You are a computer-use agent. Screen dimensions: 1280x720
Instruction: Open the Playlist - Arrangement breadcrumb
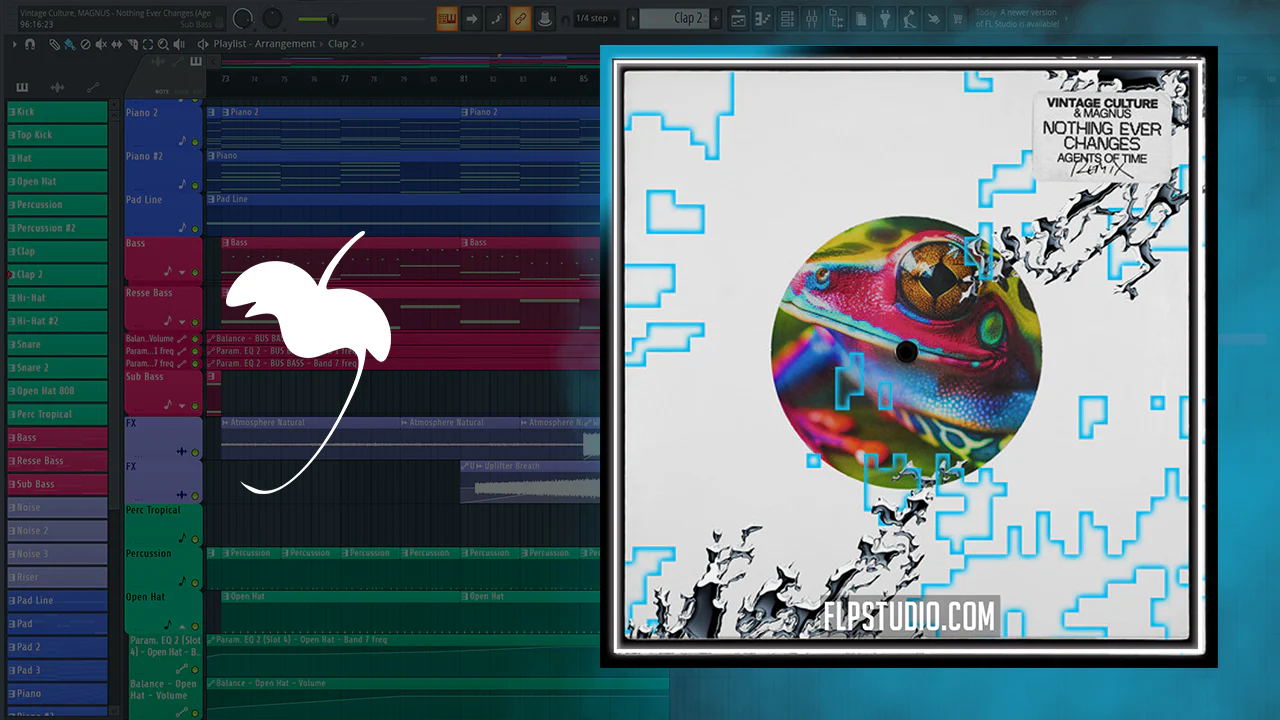[265, 44]
